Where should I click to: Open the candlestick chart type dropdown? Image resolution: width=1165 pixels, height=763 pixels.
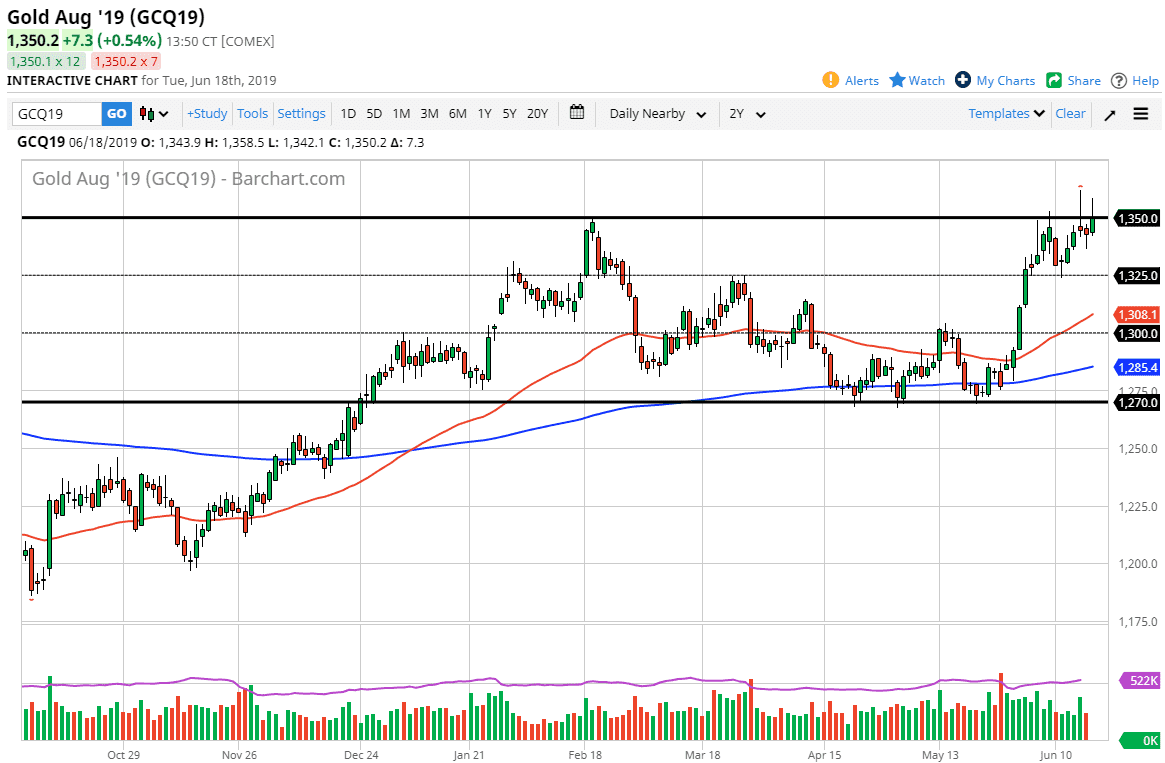click(x=154, y=114)
